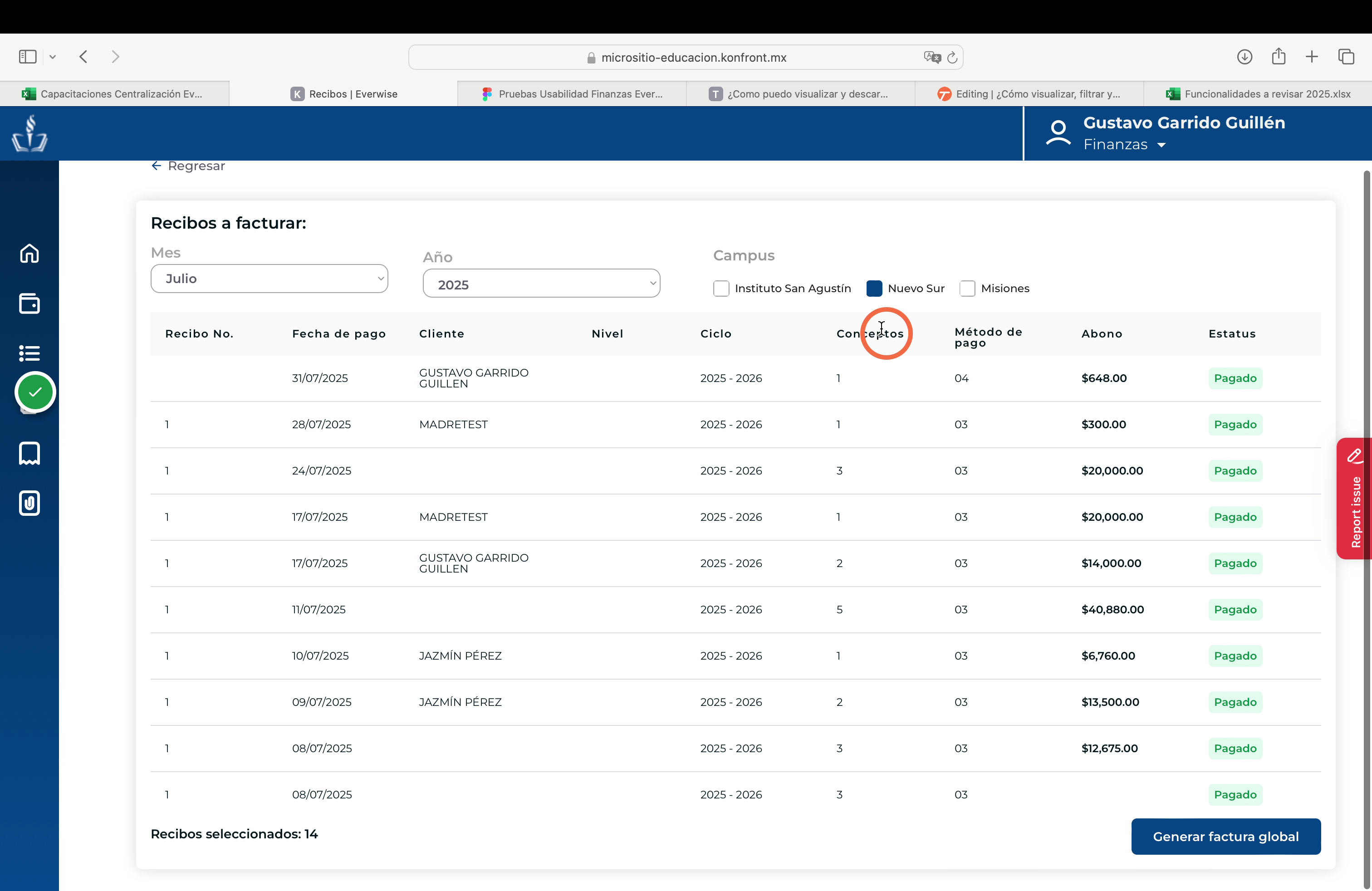The width and height of the screenshot is (1372, 891).
Task: Show the Safari tab overview
Action: [1346, 56]
